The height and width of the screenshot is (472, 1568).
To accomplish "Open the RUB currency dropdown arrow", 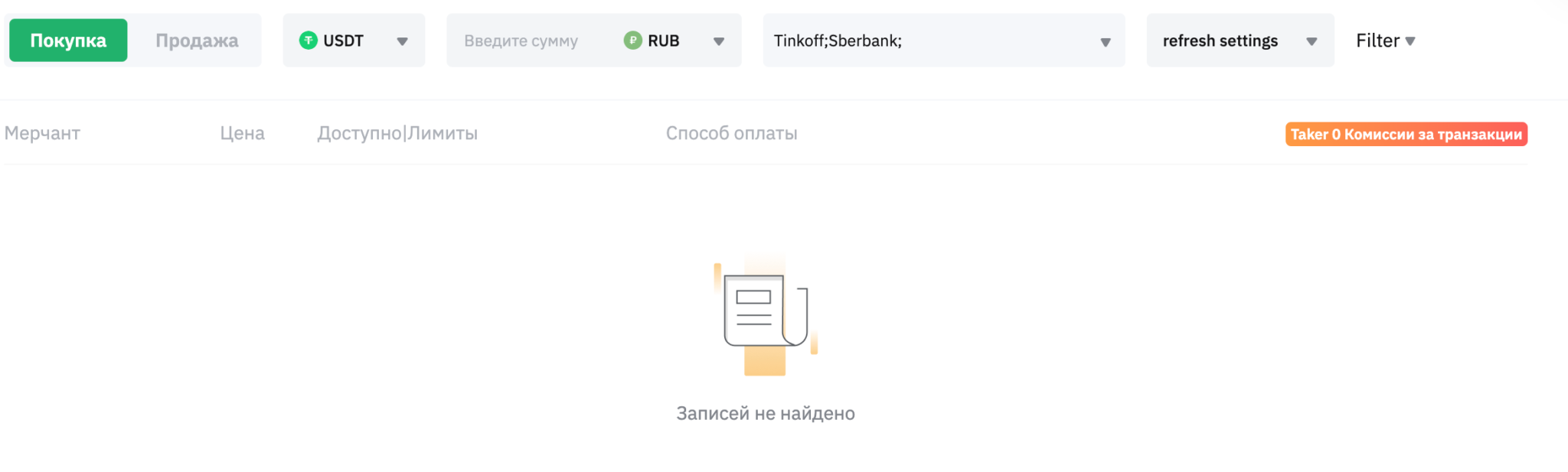I will [x=718, y=43].
